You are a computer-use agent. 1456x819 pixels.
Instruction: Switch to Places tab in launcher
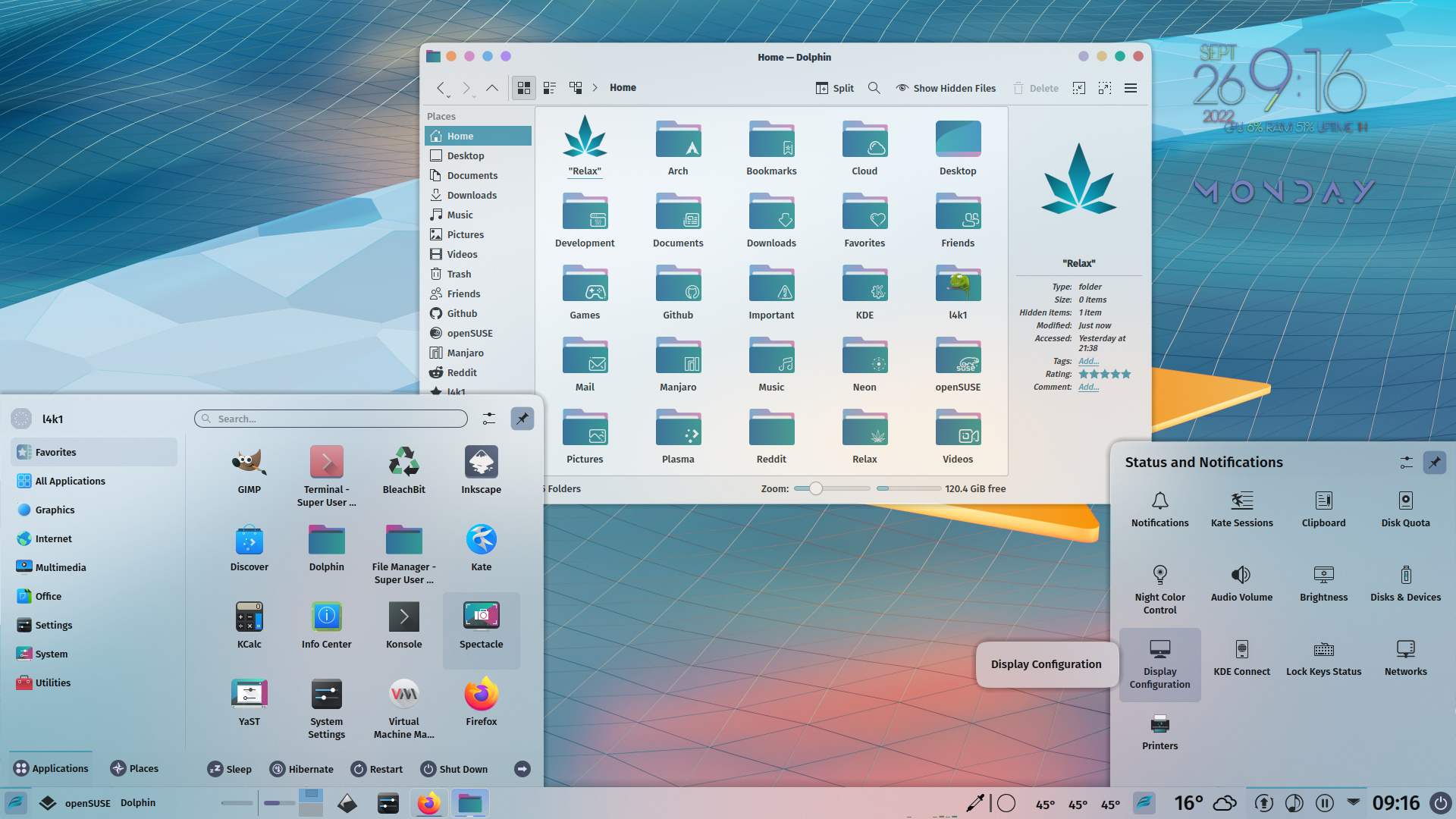tap(134, 768)
